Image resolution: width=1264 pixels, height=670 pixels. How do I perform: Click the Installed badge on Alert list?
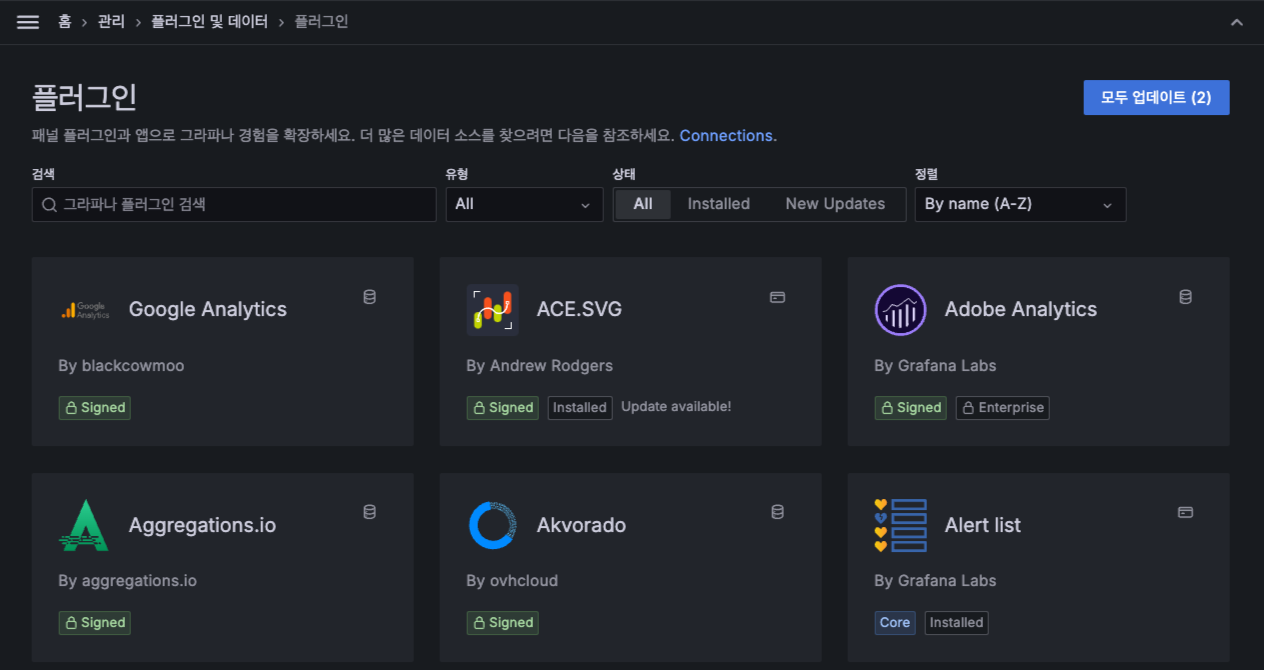point(956,623)
